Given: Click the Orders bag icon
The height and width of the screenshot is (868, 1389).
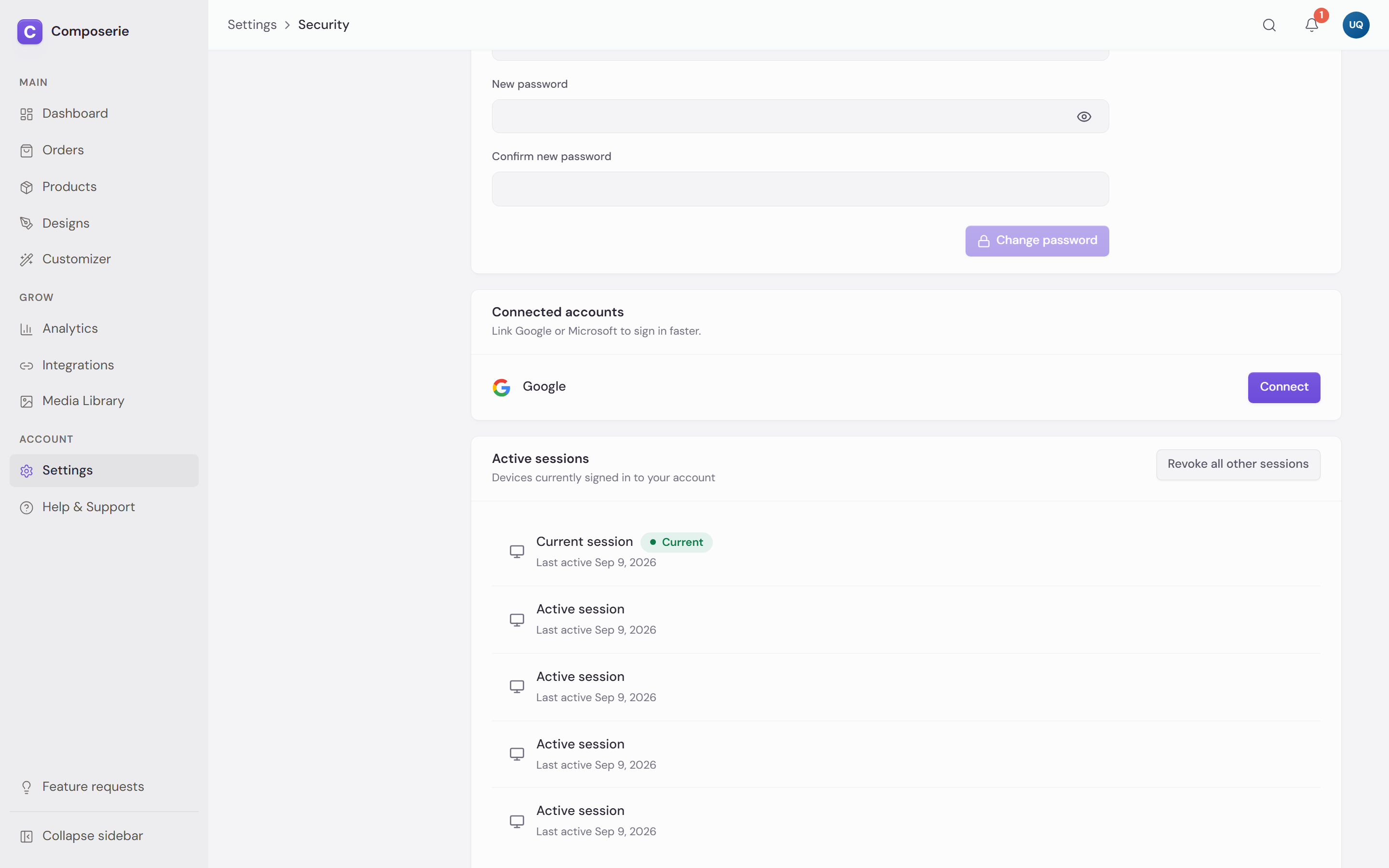Looking at the screenshot, I should (27, 150).
